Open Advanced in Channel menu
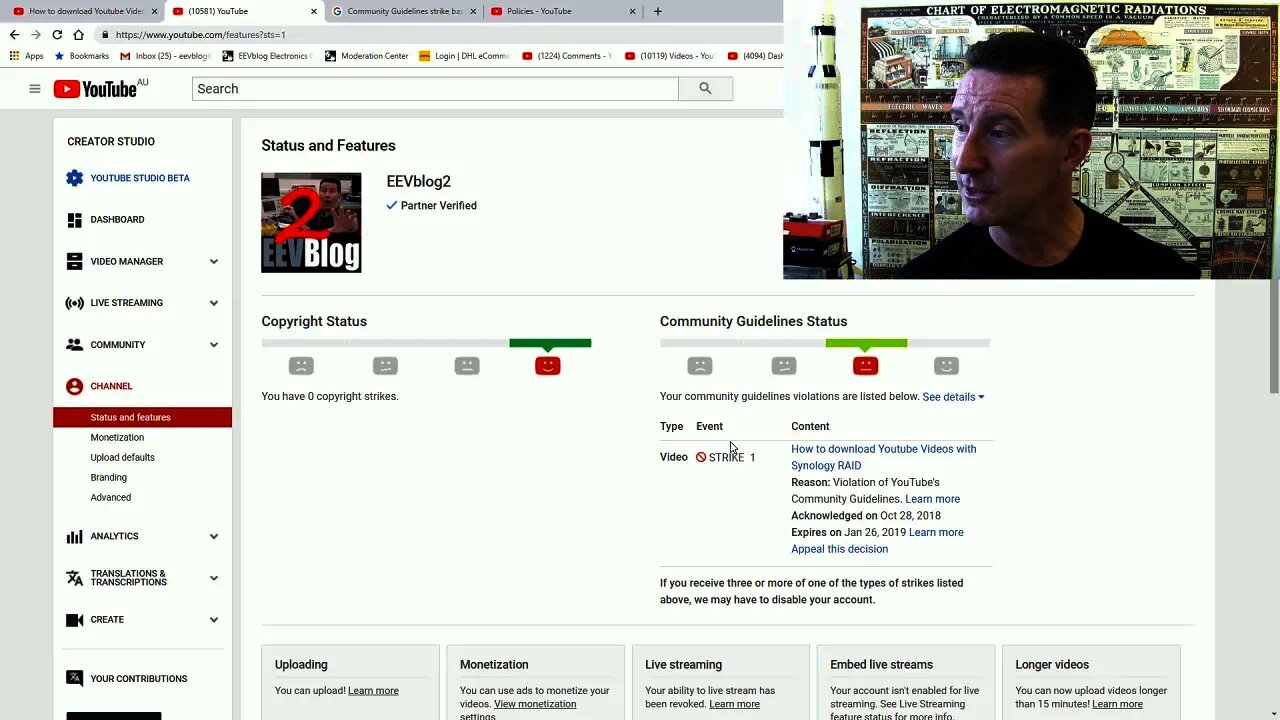Screen dimensions: 1280x720 click(x=110, y=497)
